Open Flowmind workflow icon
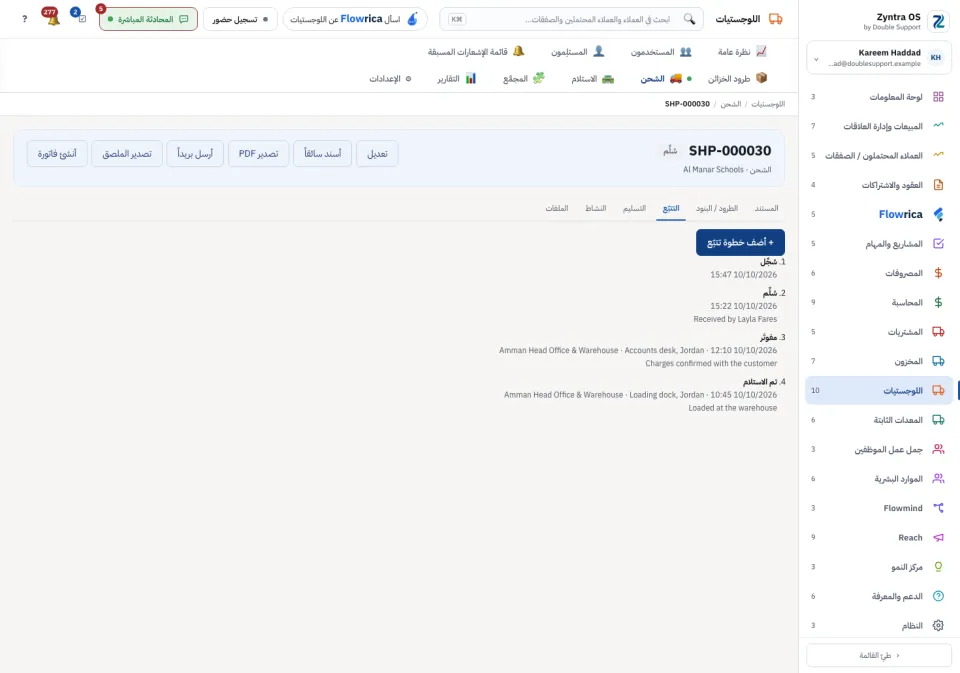Viewport: 960px width, 673px height. 938,508
